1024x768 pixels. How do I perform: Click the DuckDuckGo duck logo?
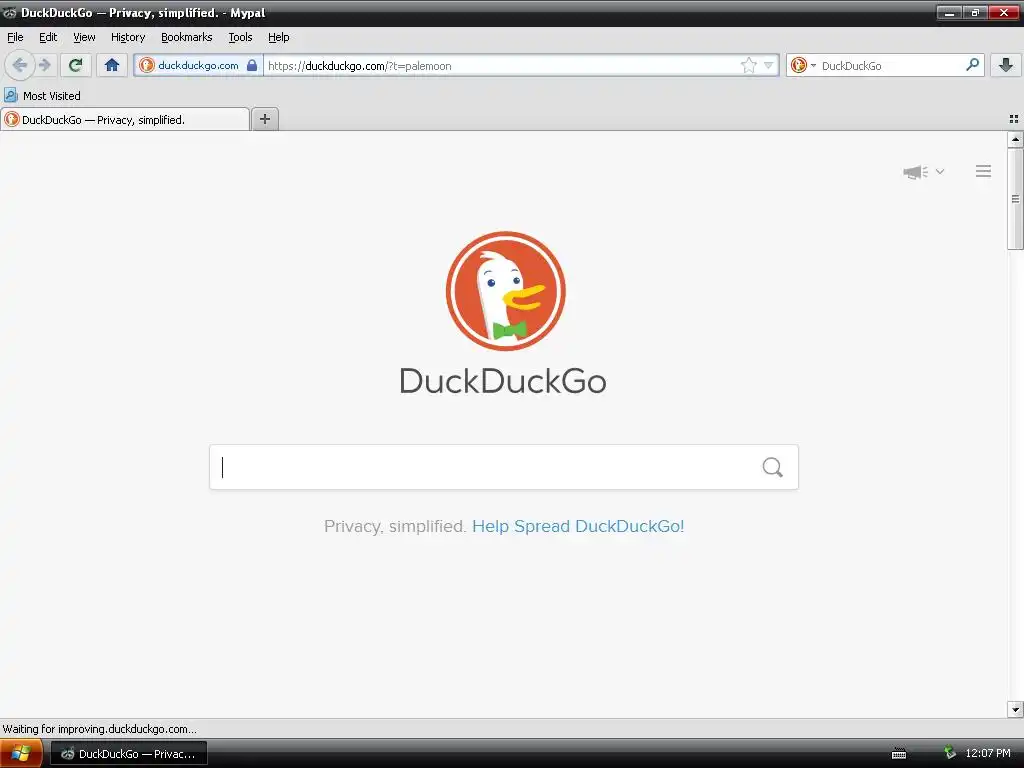click(505, 291)
